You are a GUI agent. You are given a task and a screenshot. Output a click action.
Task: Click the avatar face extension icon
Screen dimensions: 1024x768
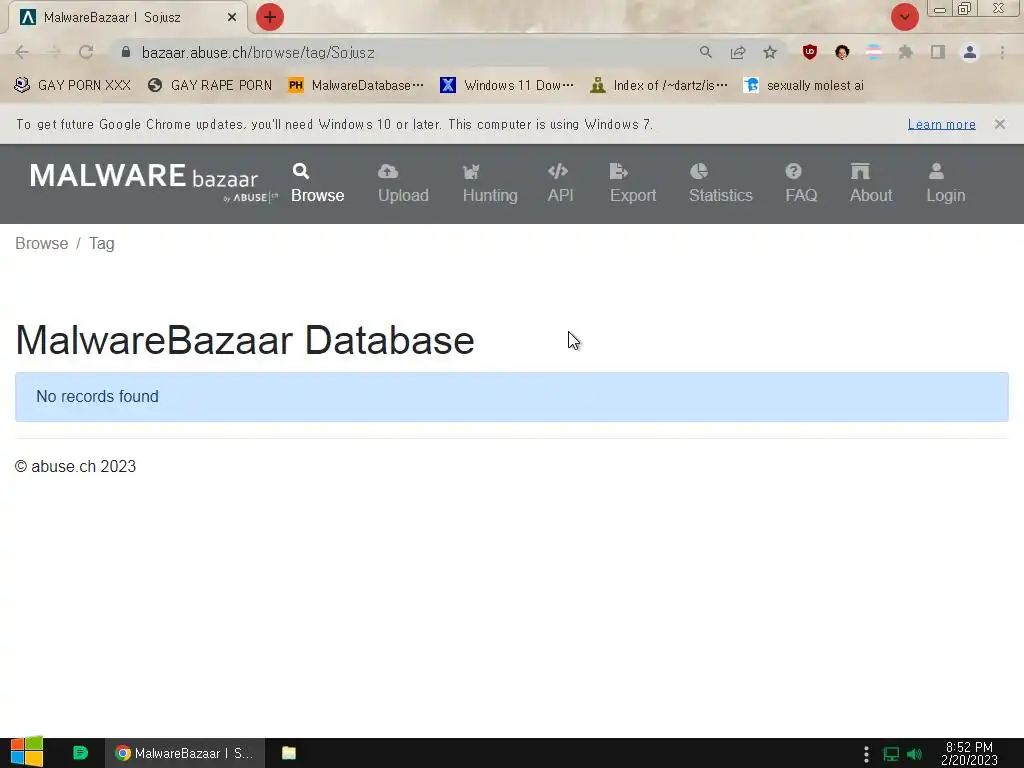pos(842,52)
